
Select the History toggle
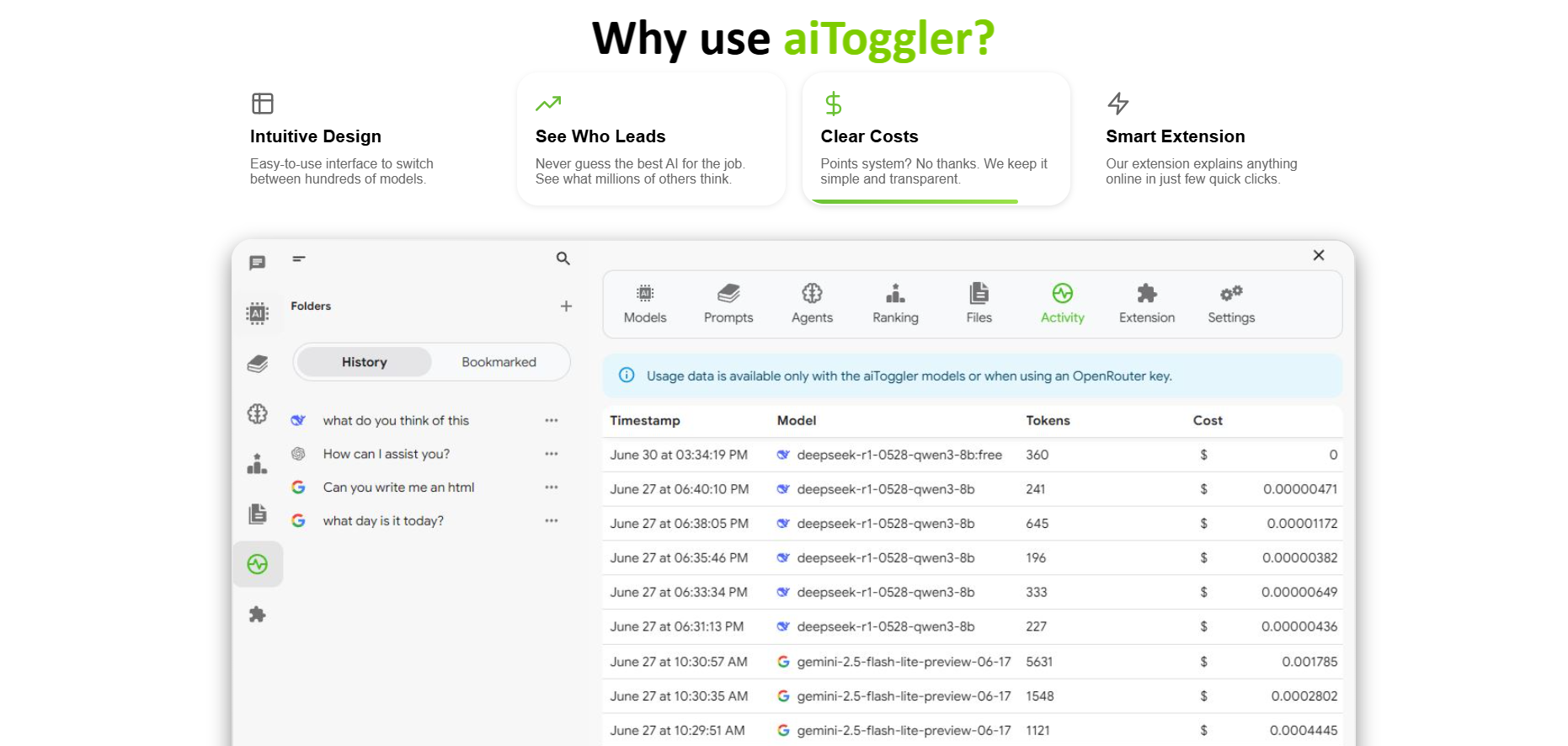[365, 362]
